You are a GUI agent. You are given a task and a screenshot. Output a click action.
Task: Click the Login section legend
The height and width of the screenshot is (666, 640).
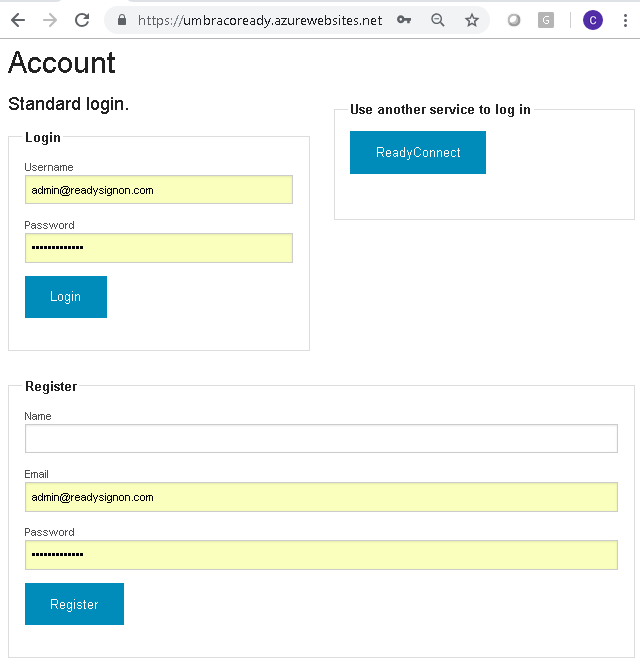coord(42,138)
